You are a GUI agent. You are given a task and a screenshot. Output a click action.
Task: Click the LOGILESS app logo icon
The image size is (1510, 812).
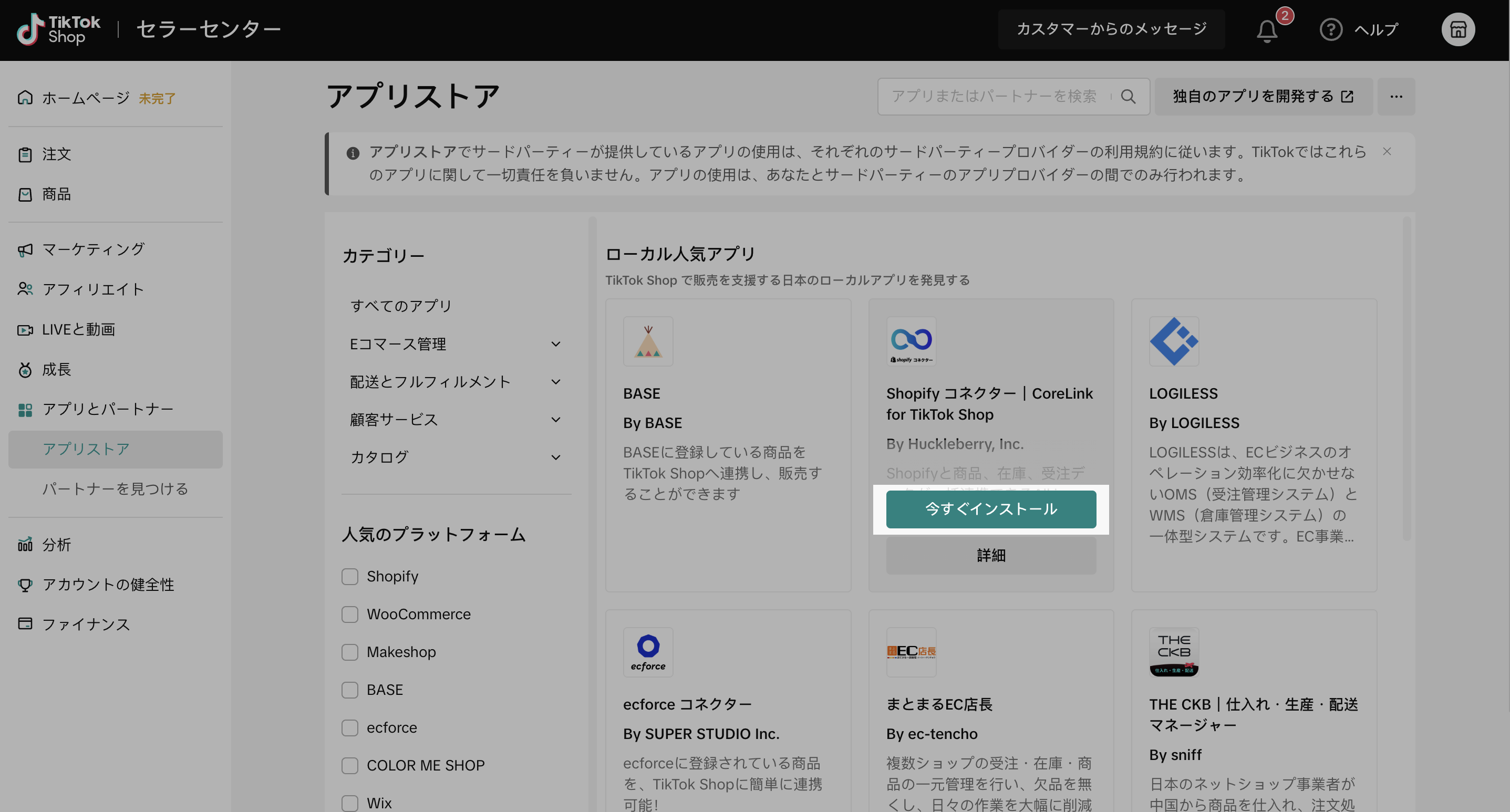(x=1174, y=341)
